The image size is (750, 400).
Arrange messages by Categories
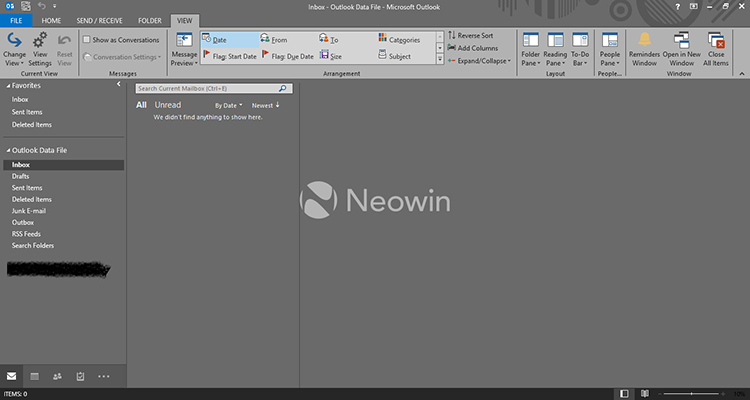coord(399,40)
